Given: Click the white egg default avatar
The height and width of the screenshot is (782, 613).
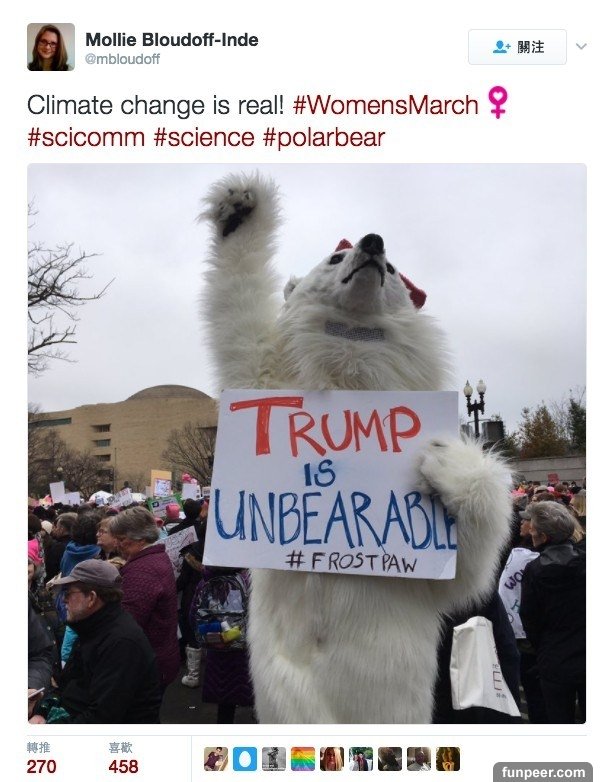Looking at the screenshot, I should 245,759.
